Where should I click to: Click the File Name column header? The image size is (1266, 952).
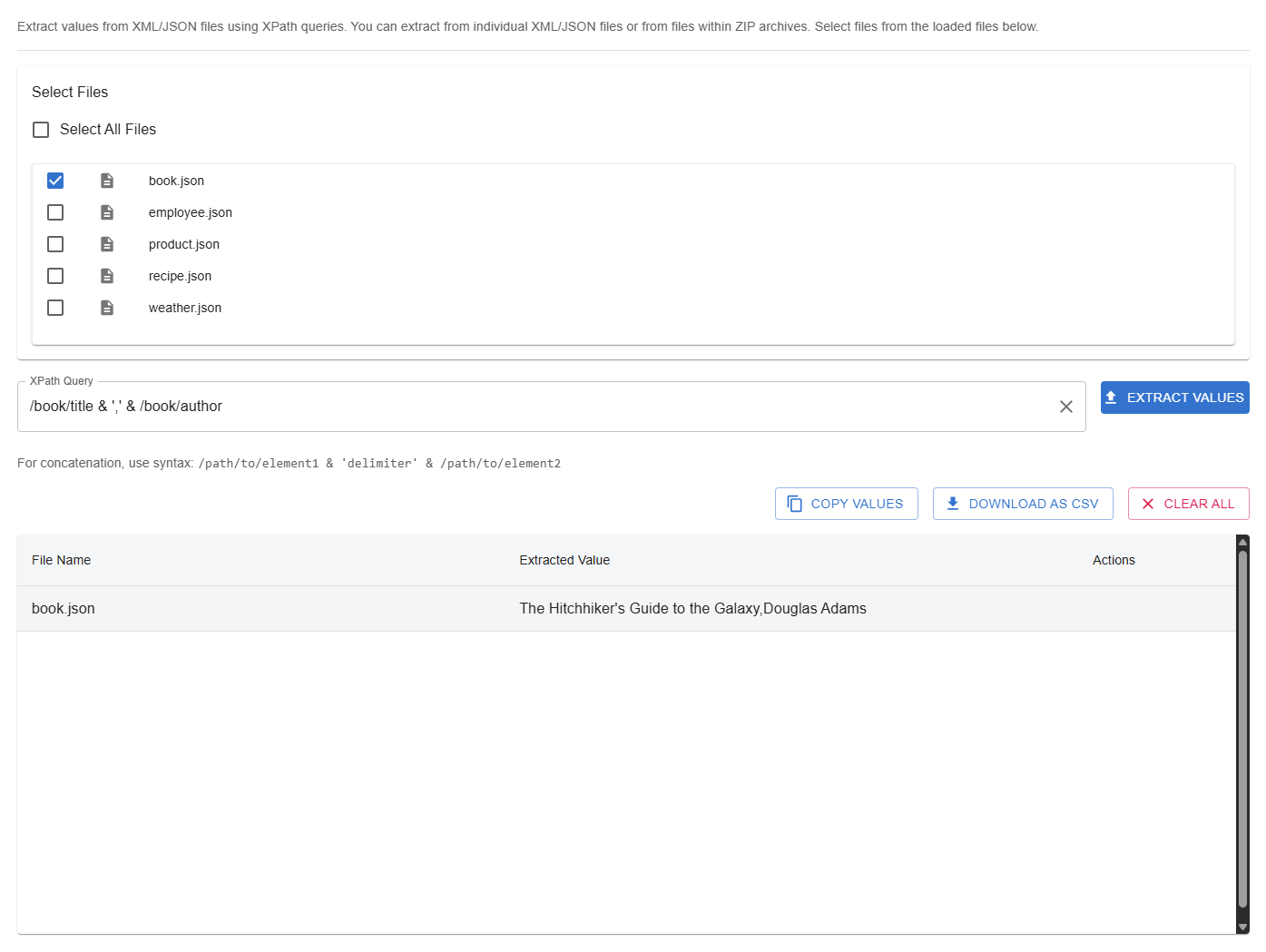click(x=61, y=560)
